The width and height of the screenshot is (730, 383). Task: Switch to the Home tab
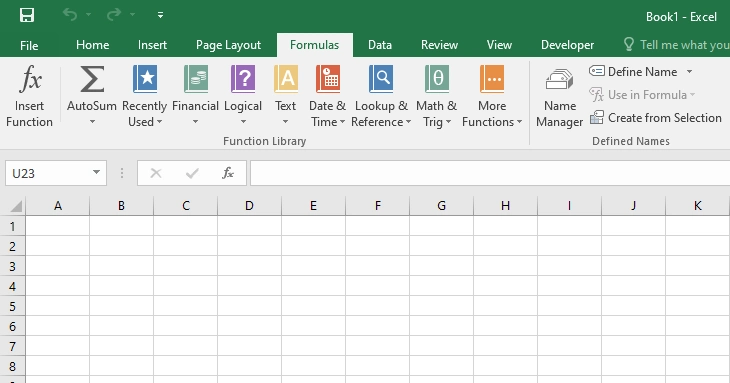click(x=93, y=45)
